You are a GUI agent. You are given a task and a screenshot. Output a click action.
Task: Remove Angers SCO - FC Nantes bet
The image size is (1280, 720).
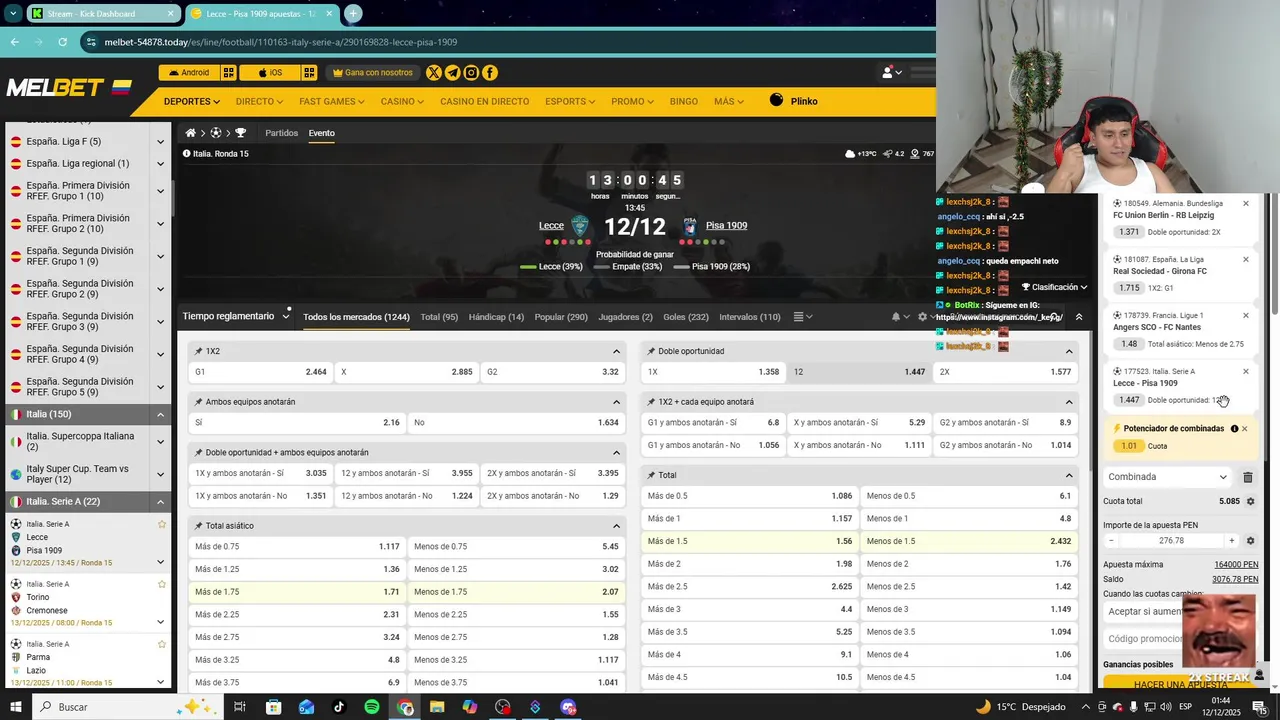[x=1246, y=315]
